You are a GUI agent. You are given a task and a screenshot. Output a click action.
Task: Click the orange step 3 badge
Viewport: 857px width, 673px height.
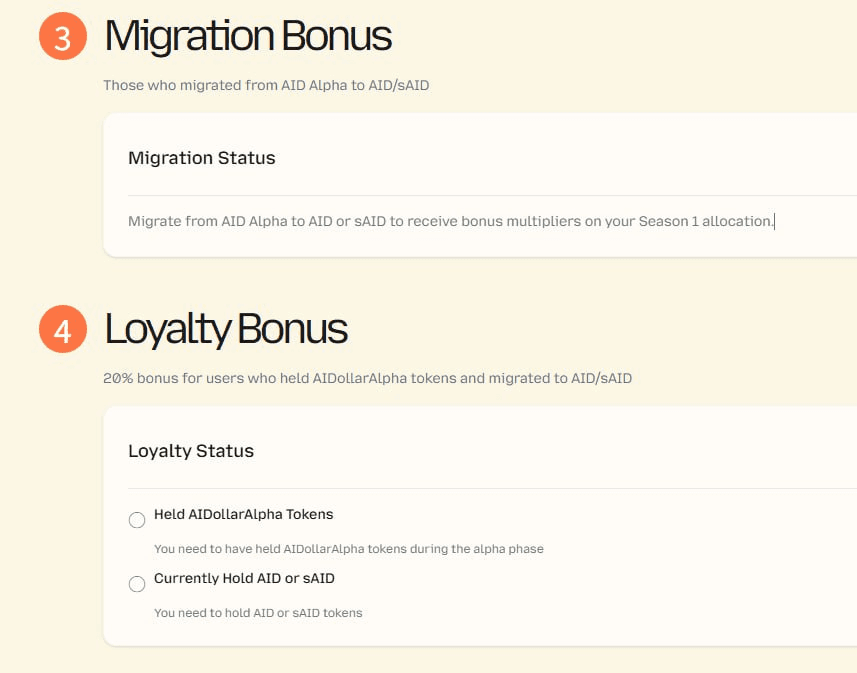click(x=63, y=37)
